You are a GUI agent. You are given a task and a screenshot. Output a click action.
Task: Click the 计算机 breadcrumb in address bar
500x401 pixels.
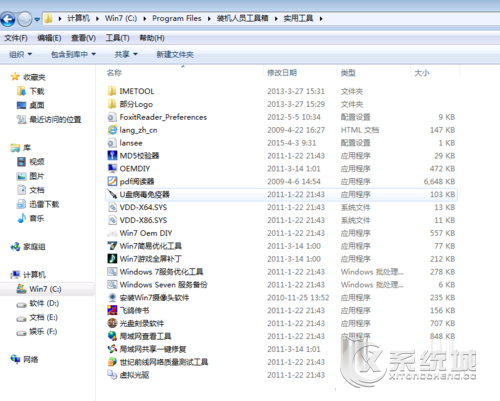(x=79, y=18)
